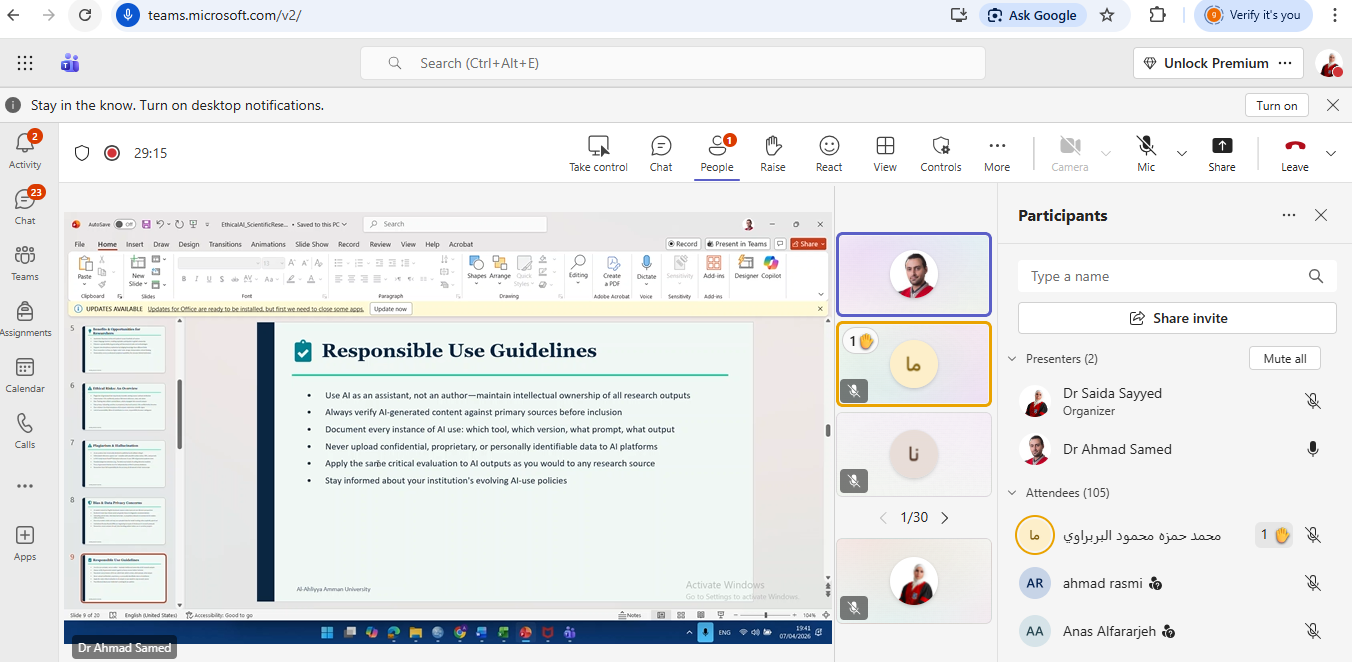Click the Raise hand icon
Viewport: 1352px width, 662px height.
tap(772, 153)
